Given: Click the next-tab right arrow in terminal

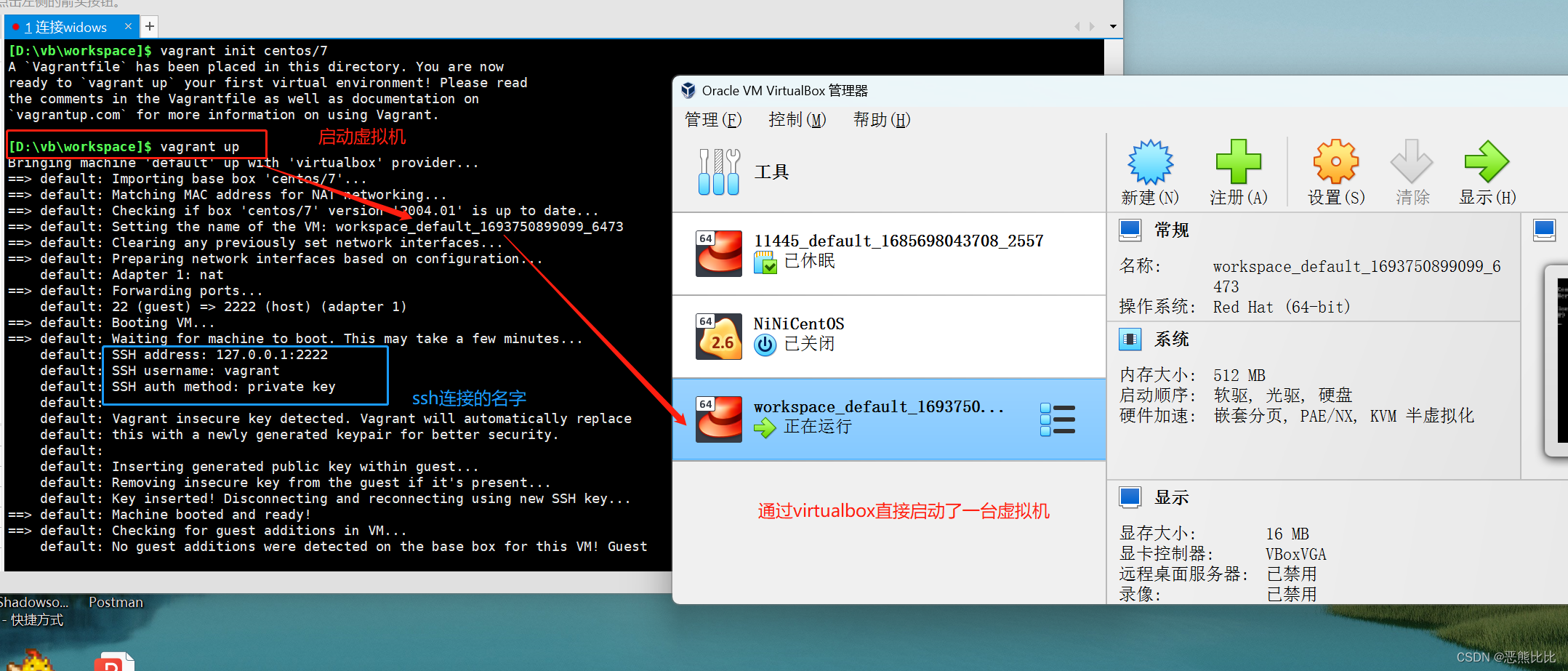Looking at the screenshot, I should [x=1092, y=27].
